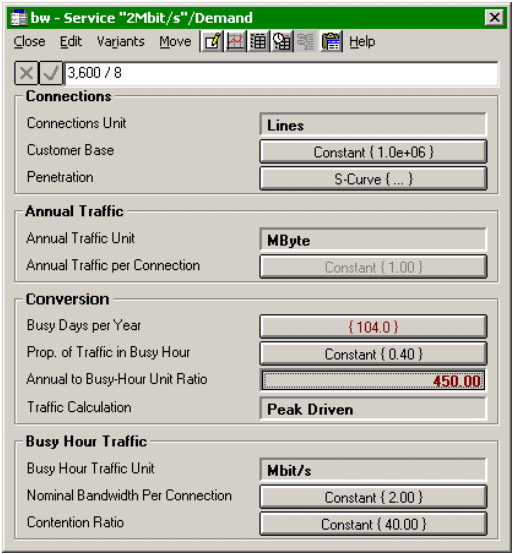Click the formula bar containing 3,600 / 8
Image resolution: width=513 pixels, height=554 pixels.
point(281,73)
